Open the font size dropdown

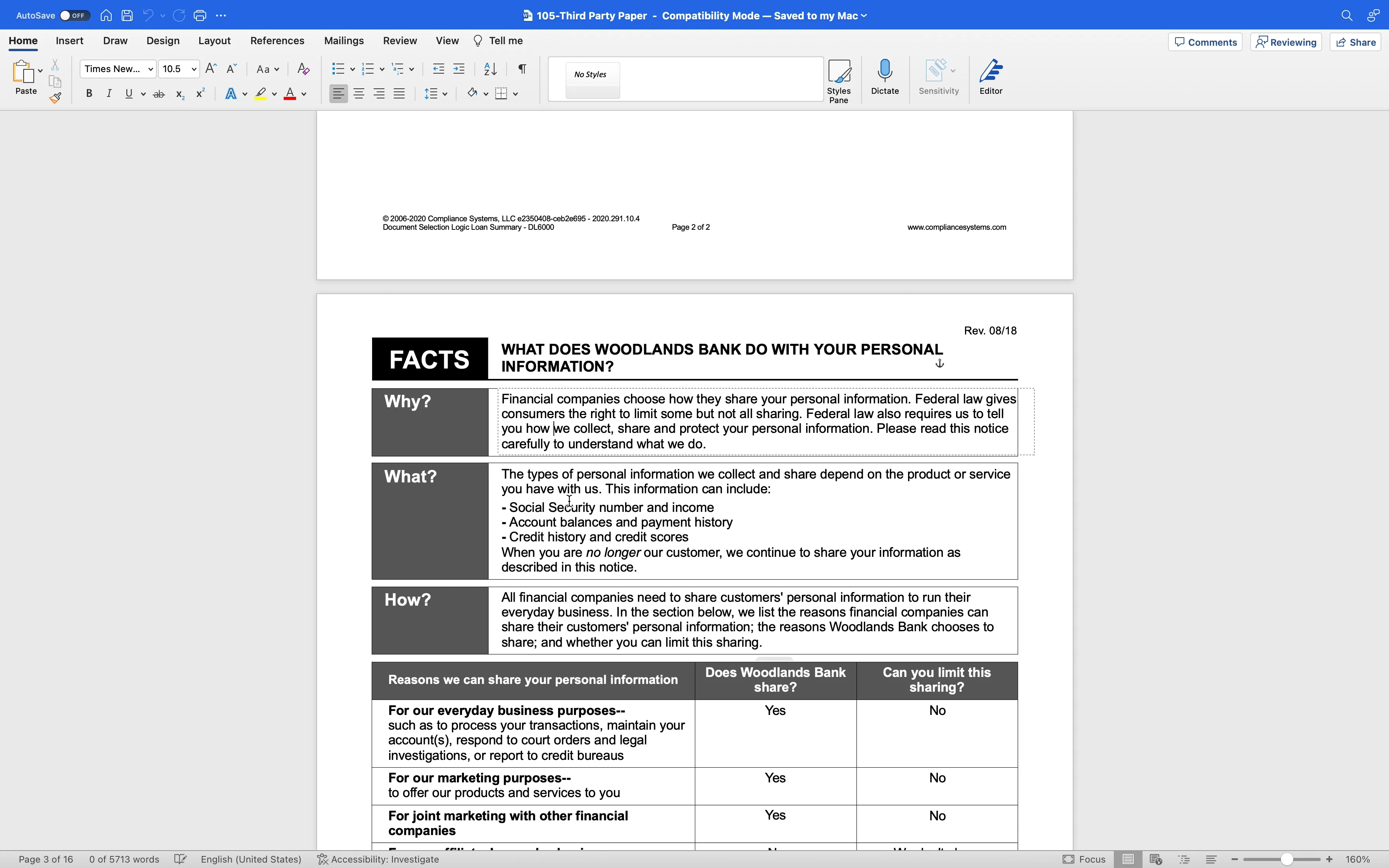(194, 69)
